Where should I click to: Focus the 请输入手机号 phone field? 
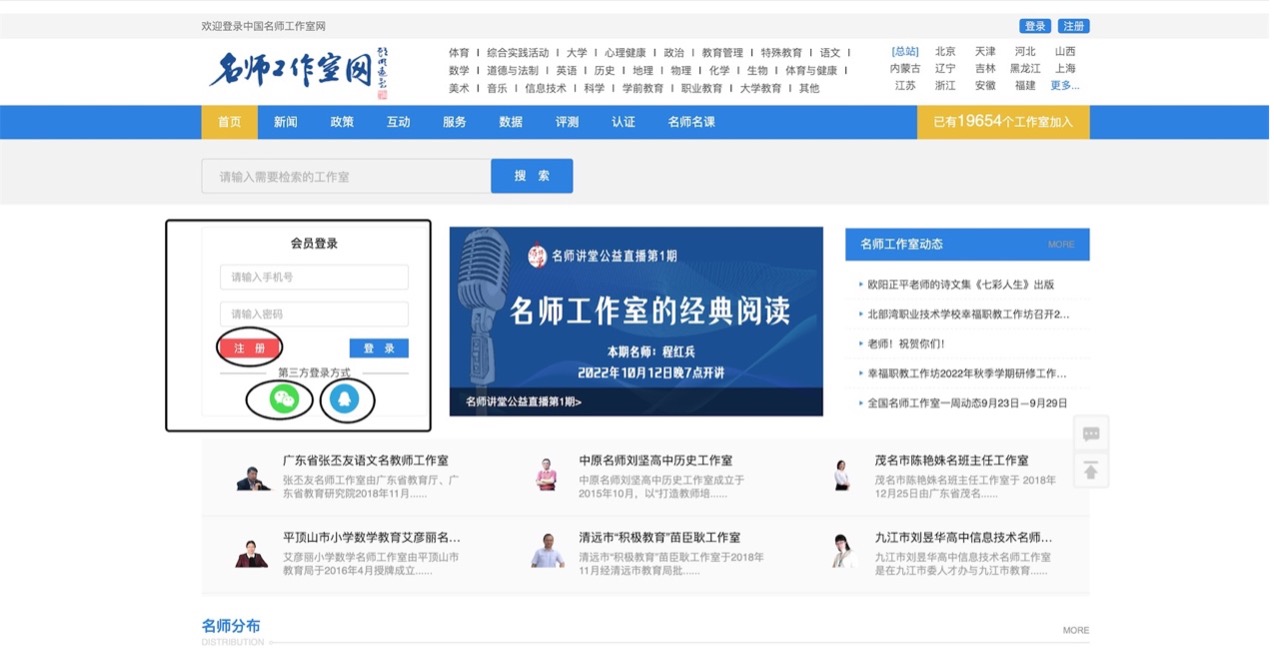(x=314, y=277)
